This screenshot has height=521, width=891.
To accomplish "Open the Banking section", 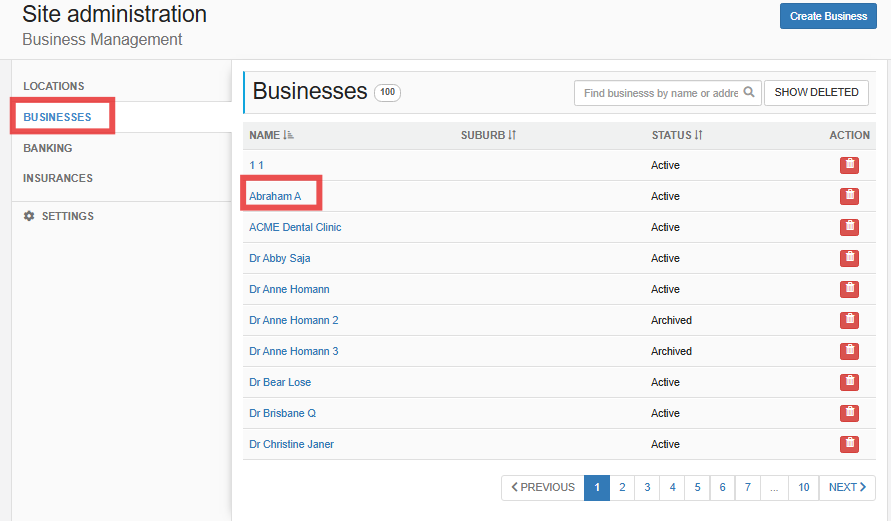I will point(48,148).
